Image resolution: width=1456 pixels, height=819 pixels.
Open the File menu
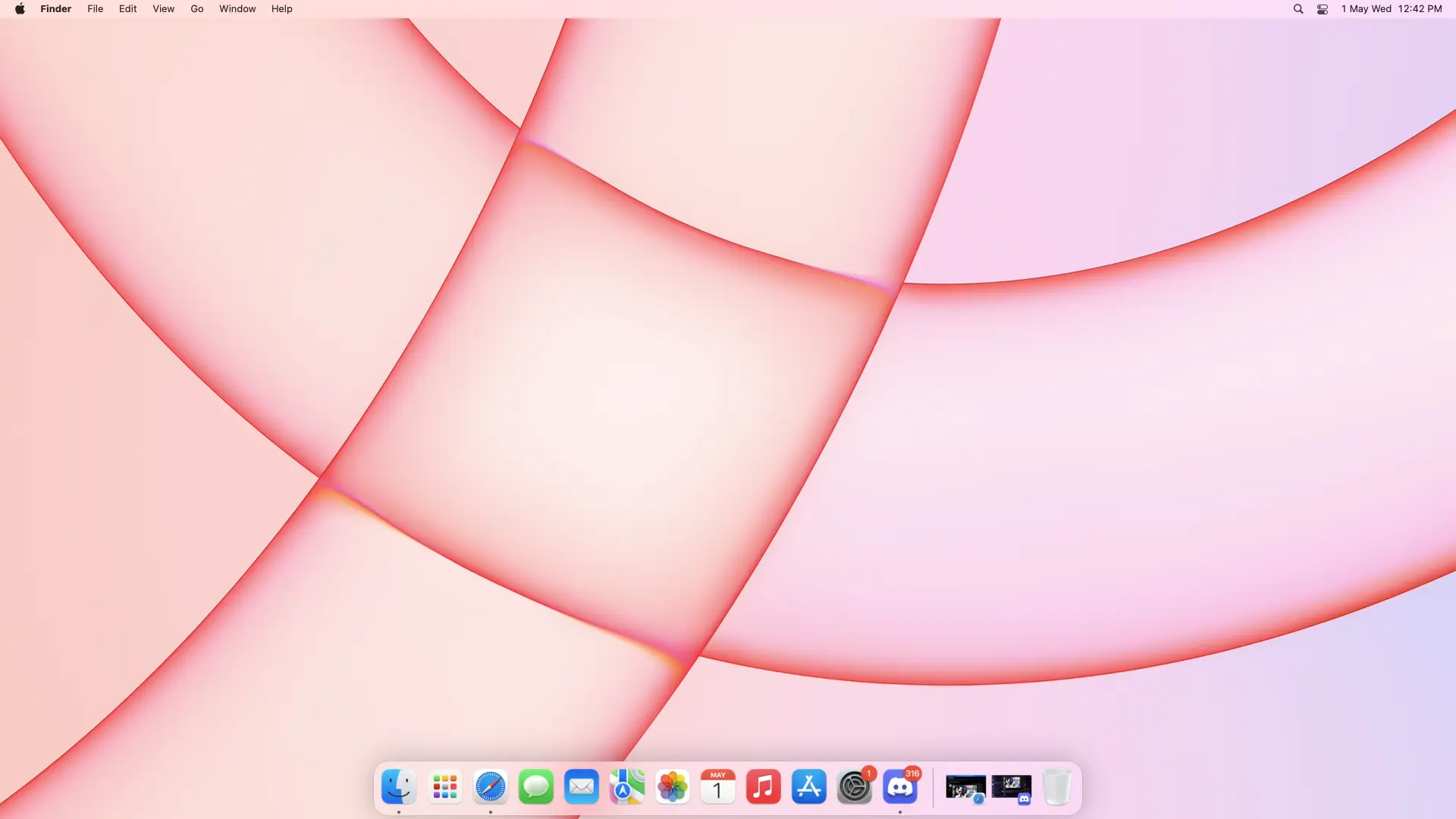click(96, 9)
